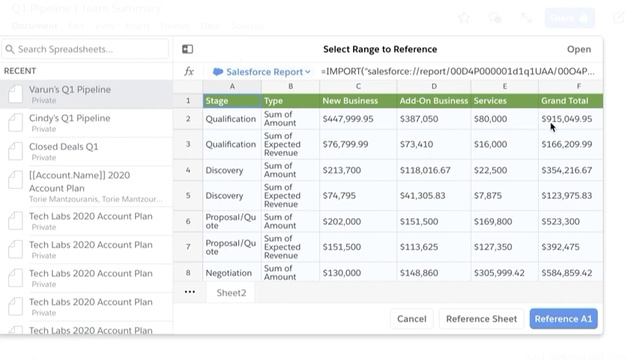The width and height of the screenshot is (640, 360).
Task: Select row 8 header
Action: pyautogui.click(x=188, y=272)
